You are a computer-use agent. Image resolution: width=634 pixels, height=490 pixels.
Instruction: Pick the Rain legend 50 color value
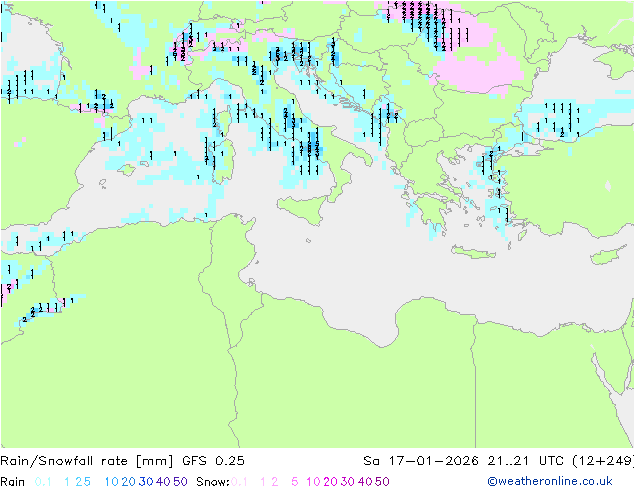point(180,482)
